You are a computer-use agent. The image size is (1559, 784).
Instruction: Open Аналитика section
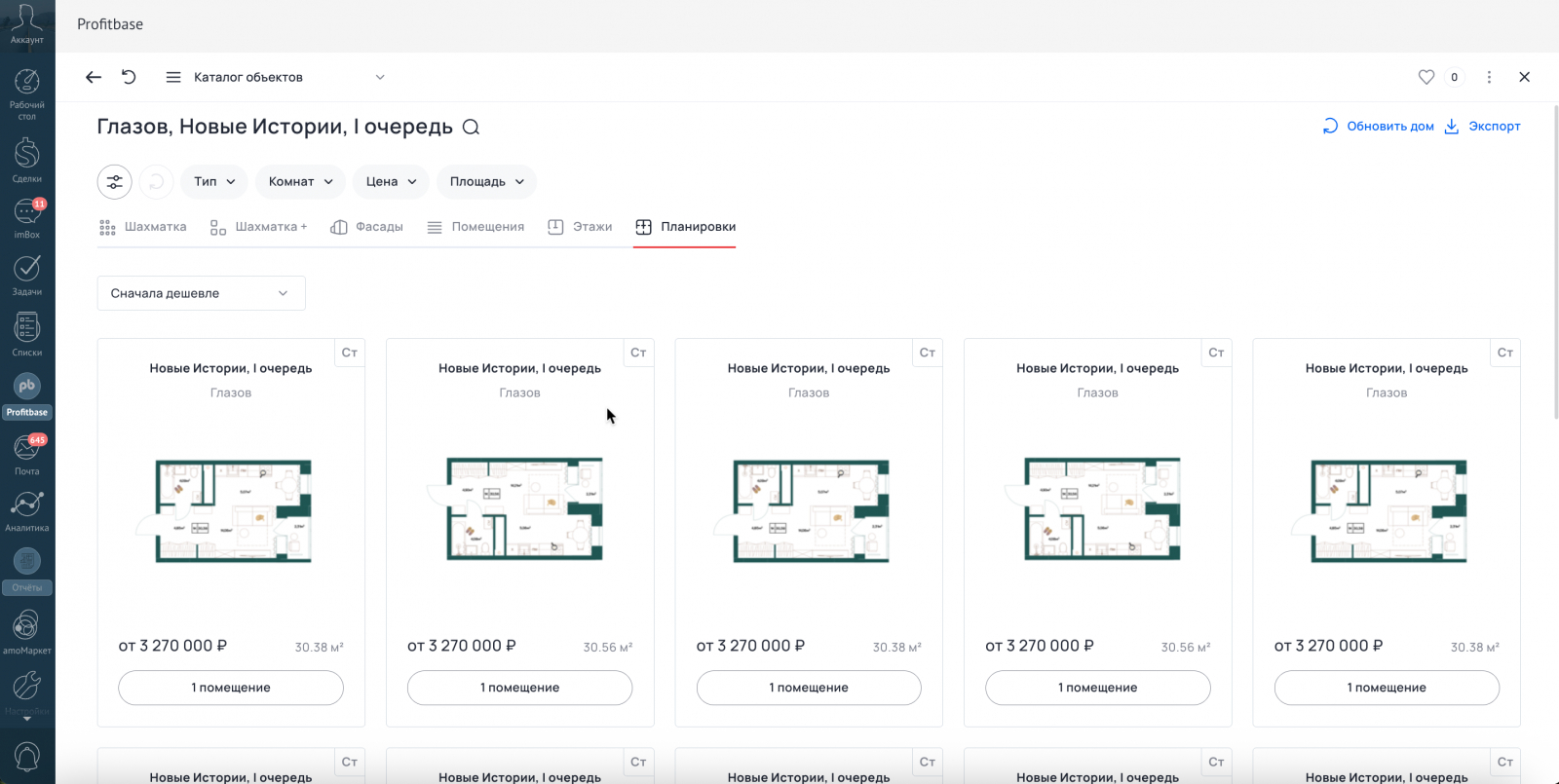click(x=27, y=511)
